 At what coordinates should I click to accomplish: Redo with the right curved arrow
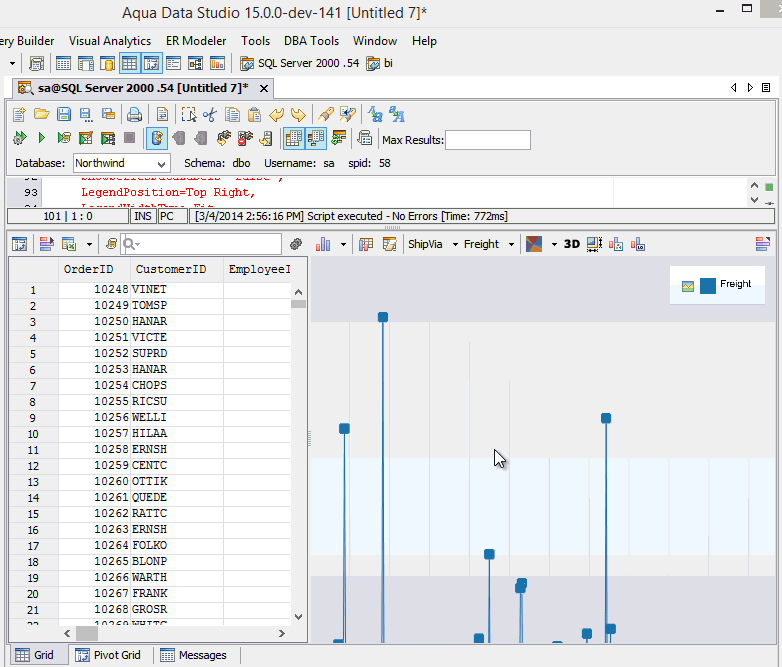pyautogui.click(x=298, y=115)
